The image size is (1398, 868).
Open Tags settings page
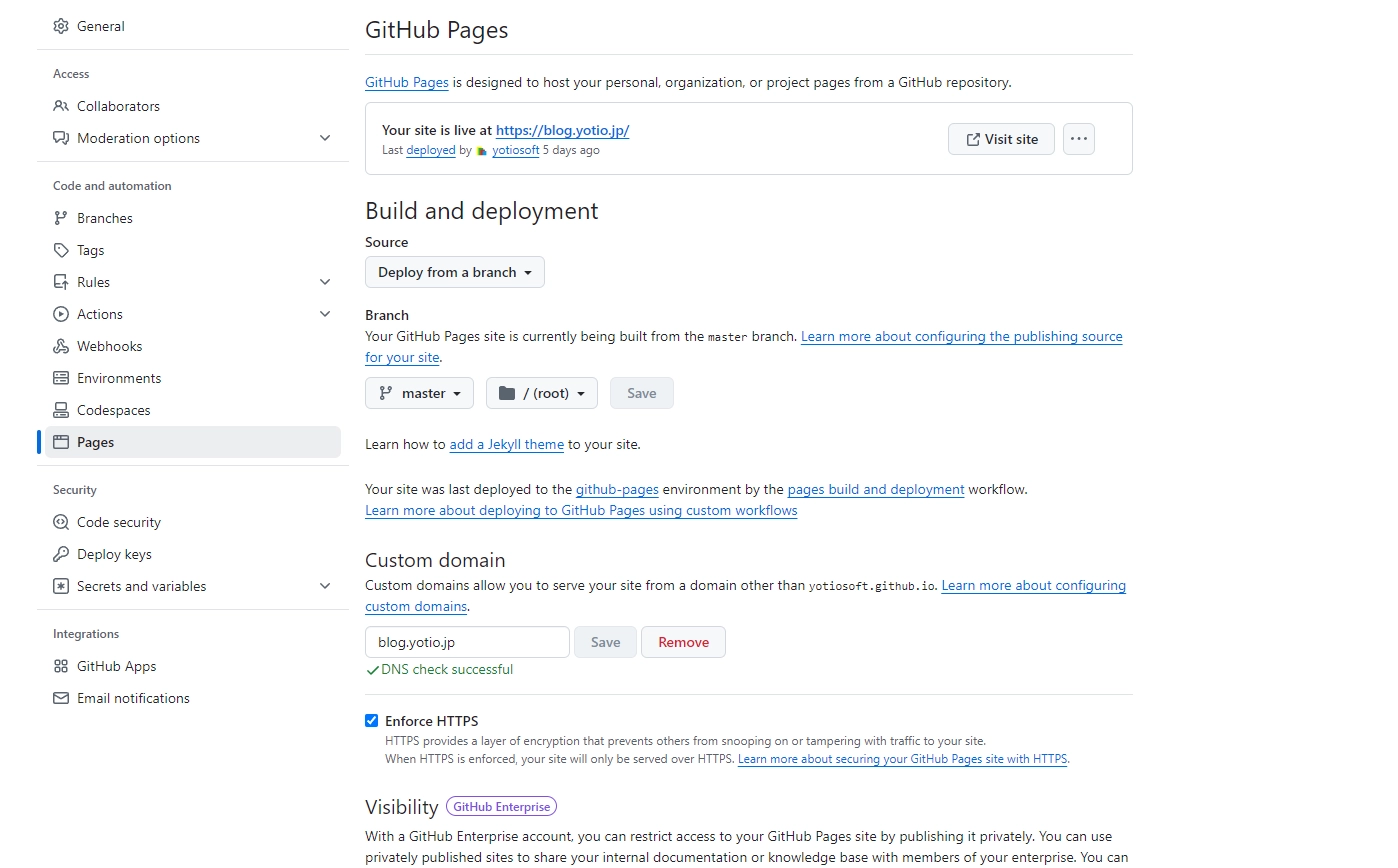click(193, 250)
